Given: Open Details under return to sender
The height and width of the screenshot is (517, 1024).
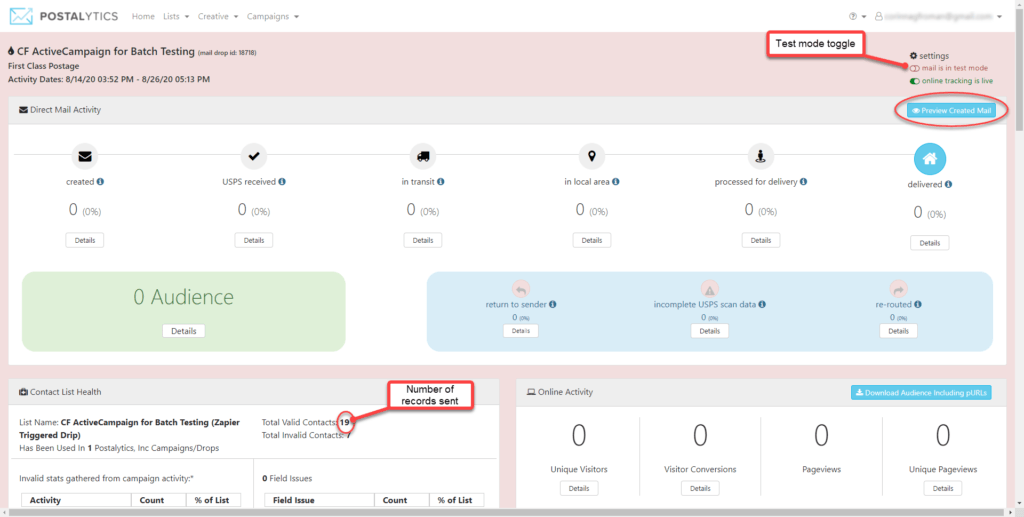Looking at the screenshot, I should click(x=520, y=331).
